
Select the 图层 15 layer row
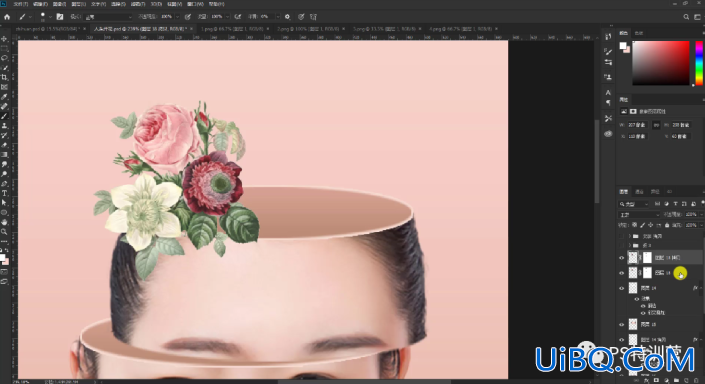tap(660, 324)
